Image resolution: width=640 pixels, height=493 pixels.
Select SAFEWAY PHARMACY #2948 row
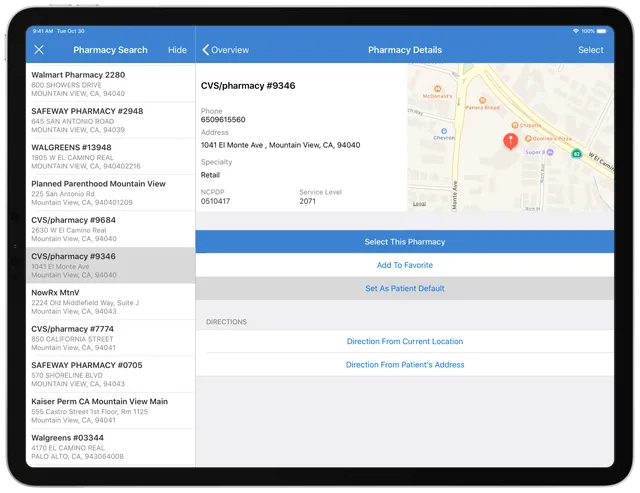(111, 120)
